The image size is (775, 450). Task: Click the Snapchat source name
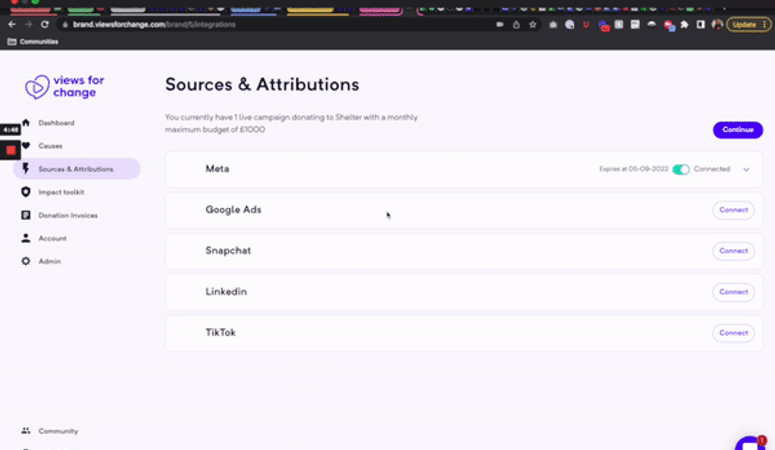coord(228,251)
